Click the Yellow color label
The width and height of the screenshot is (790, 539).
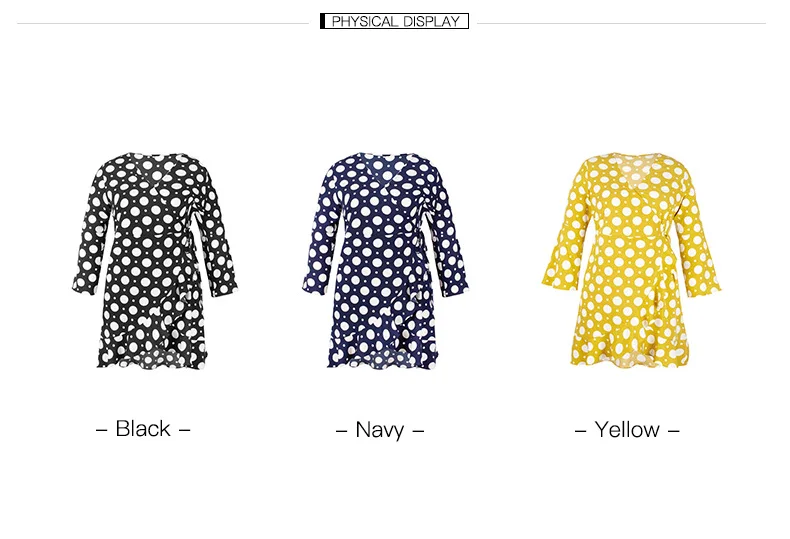click(x=627, y=430)
